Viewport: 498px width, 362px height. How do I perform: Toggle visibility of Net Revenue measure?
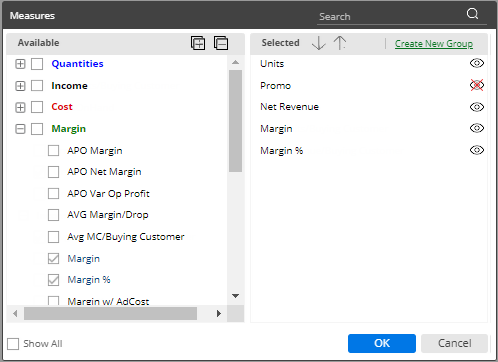click(x=477, y=107)
